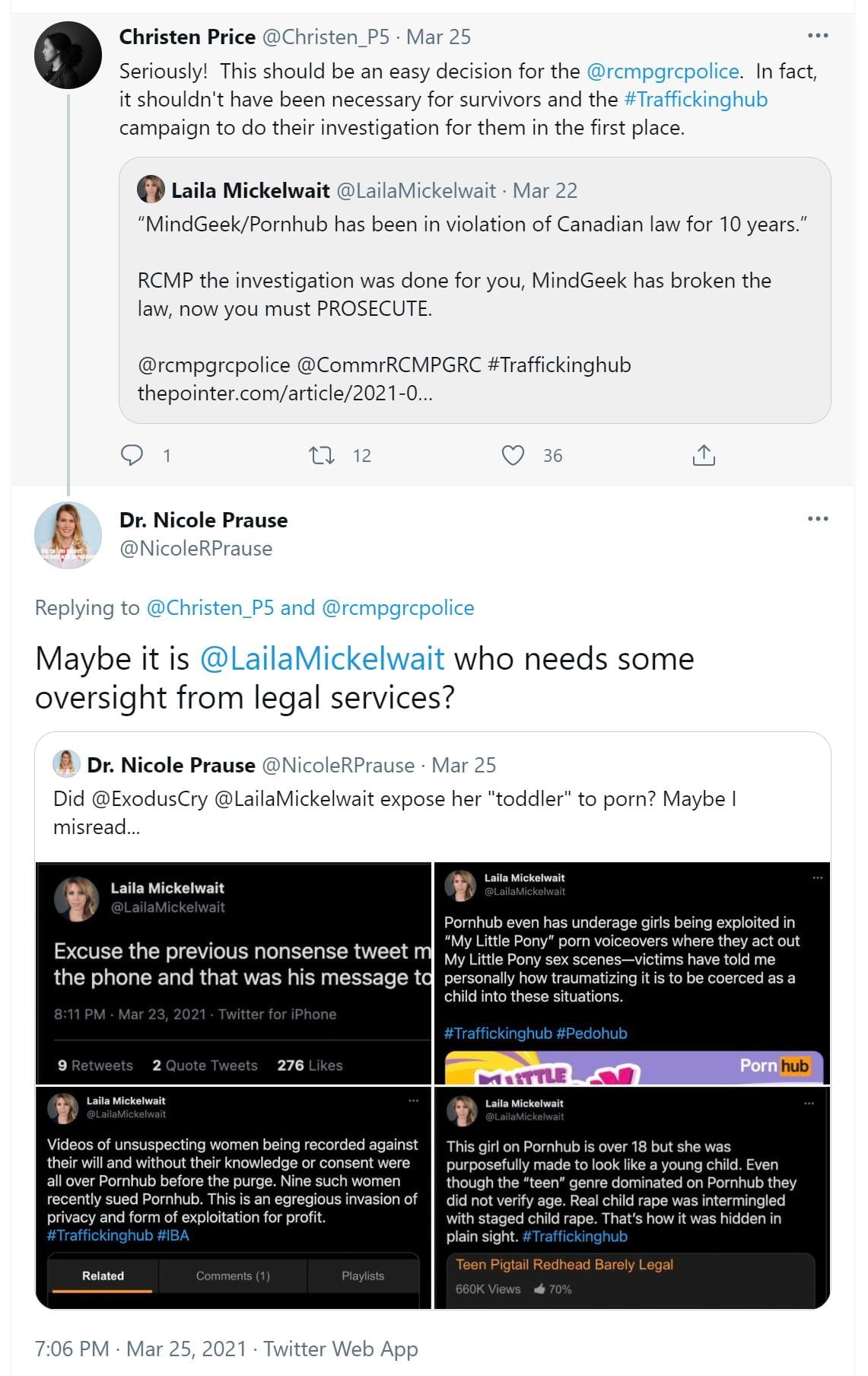Click @Christen_P5 in the Replying to line
Screen dimensions: 868x1376
click(x=210, y=608)
